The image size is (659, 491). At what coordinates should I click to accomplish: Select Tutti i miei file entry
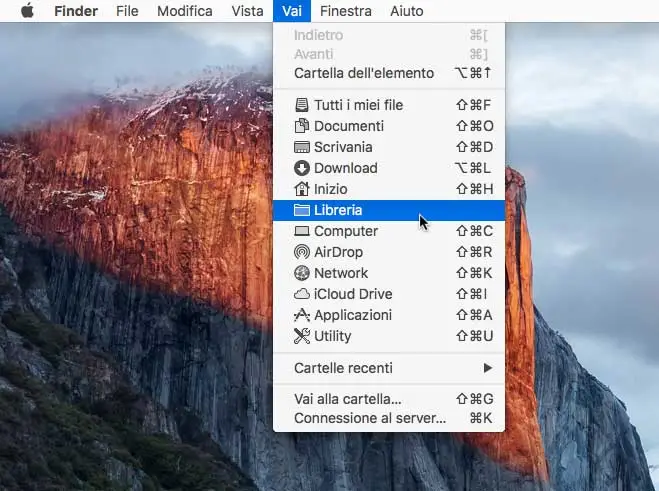click(389, 105)
